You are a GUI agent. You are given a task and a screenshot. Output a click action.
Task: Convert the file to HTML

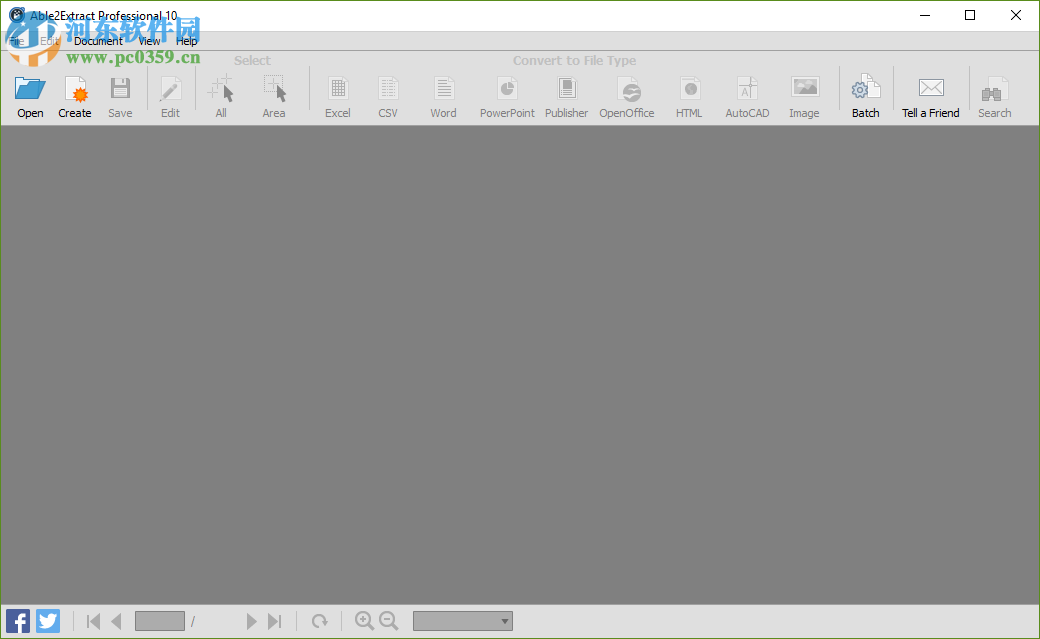(x=689, y=95)
